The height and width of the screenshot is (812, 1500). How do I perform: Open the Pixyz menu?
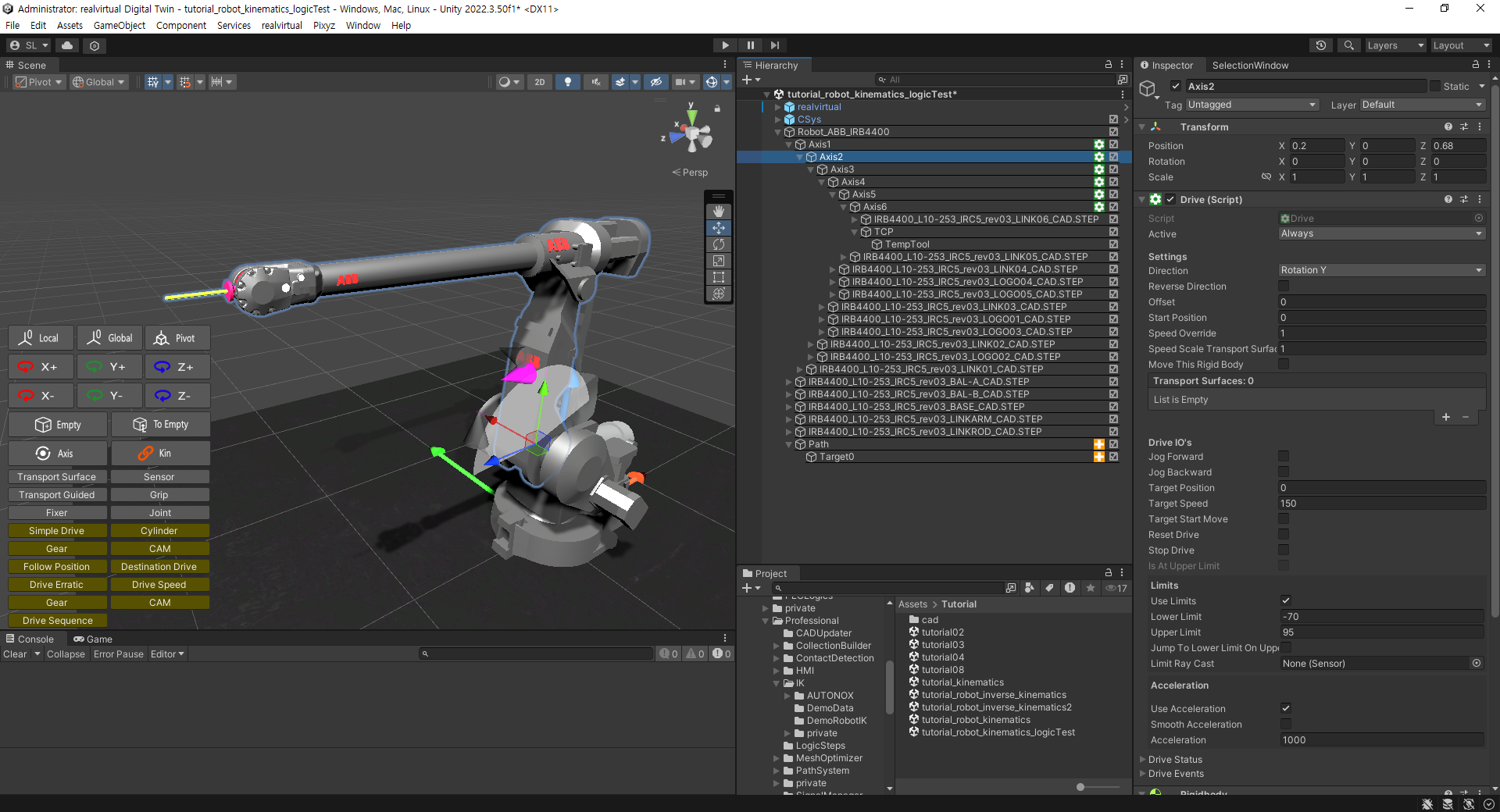coord(324,26)
